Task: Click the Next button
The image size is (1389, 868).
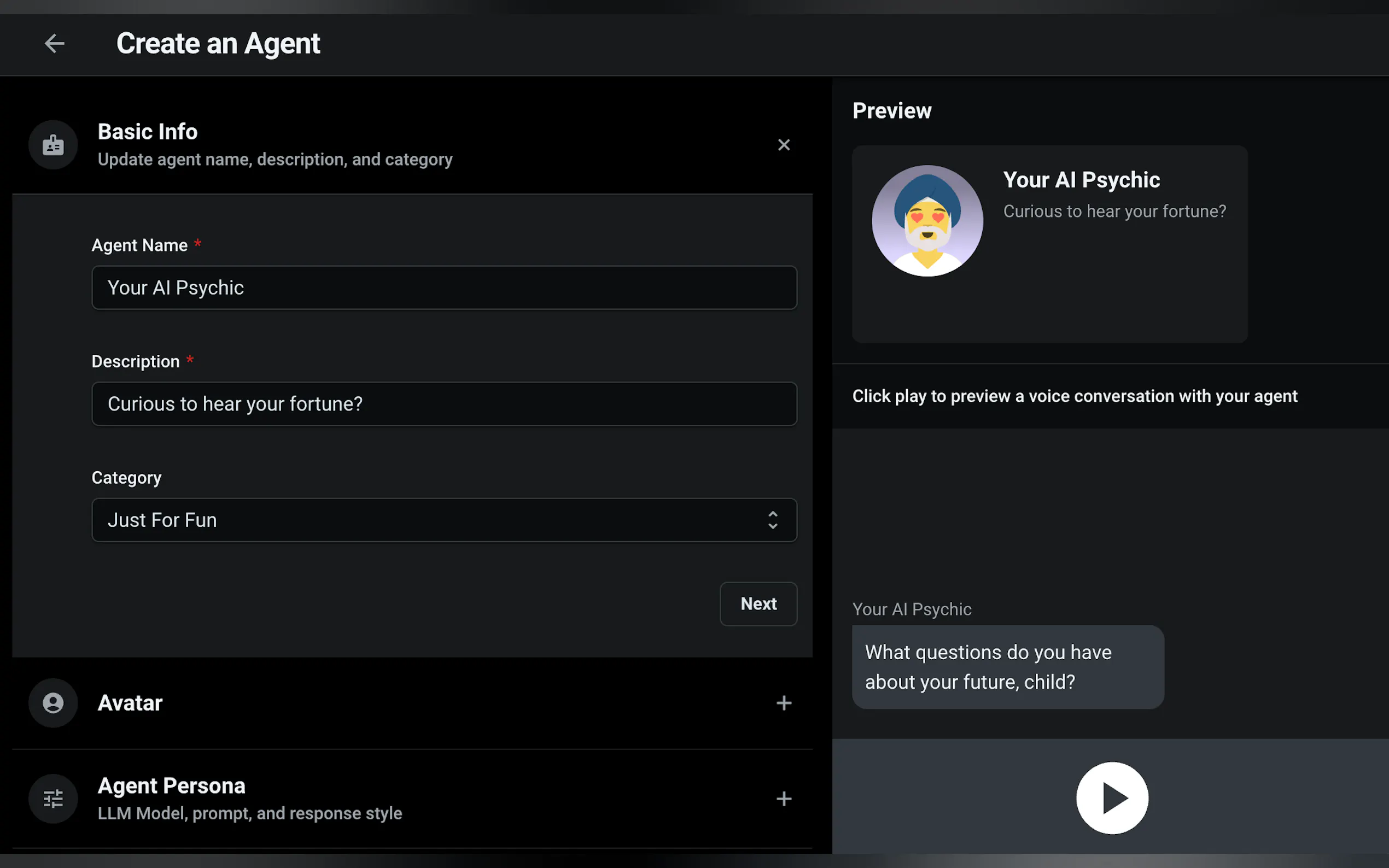Action: tap(758, 604)
